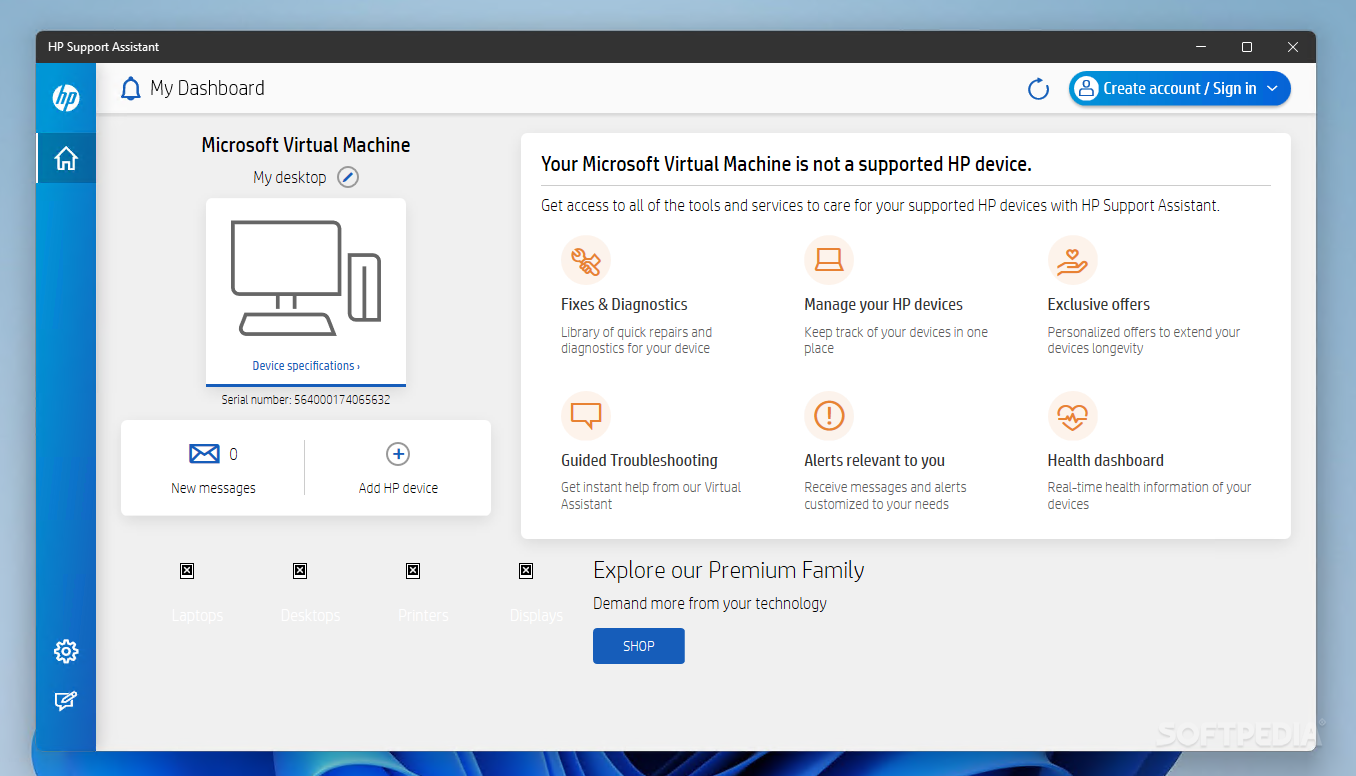The width and height of the screenshot is (1356, 776).
Task: Select the Printers category image
Action: click(x=413, y=571)
